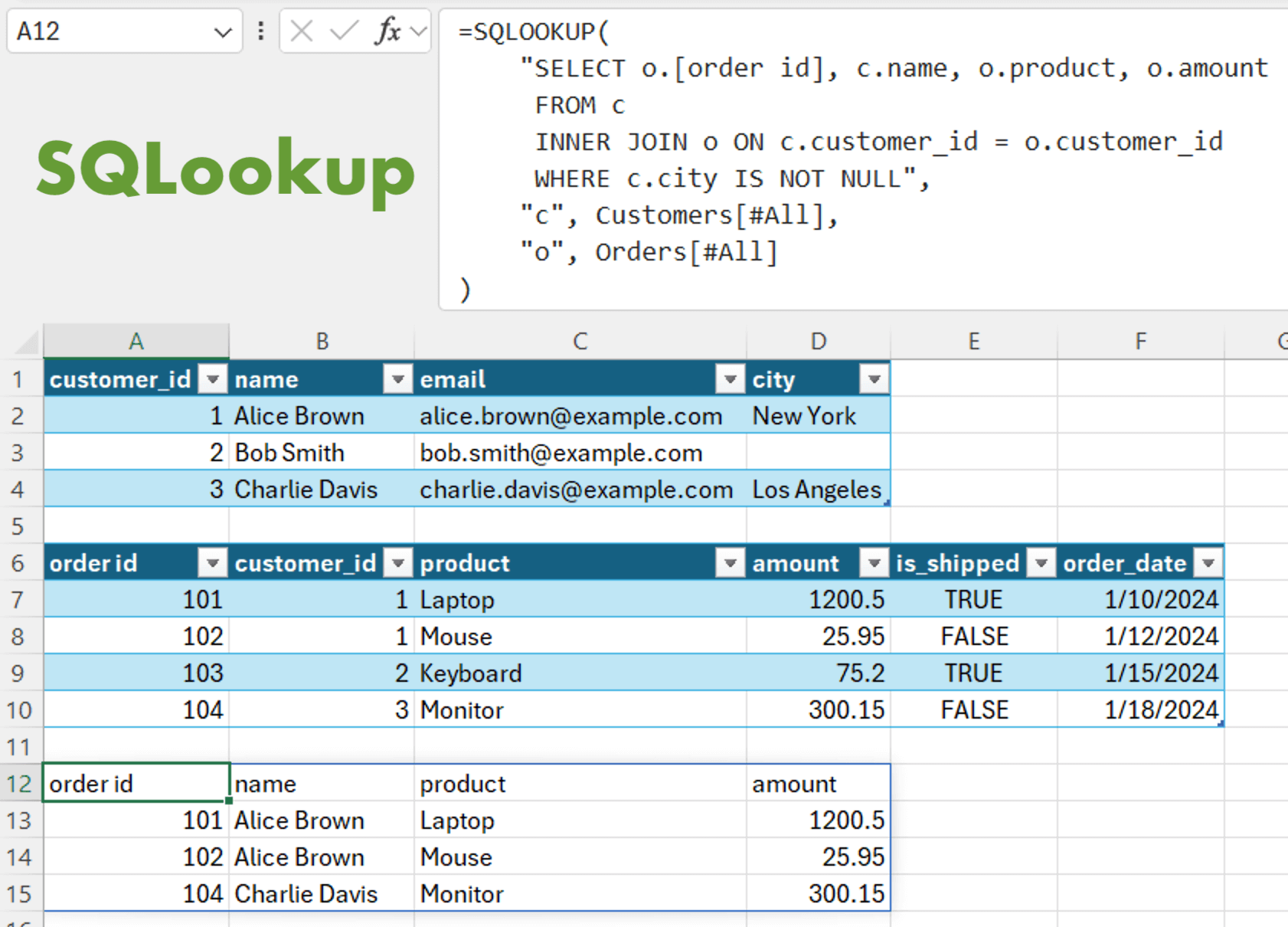Open the order id column filter dropdown
1288x927 pixels.
[x=212, y=562]
